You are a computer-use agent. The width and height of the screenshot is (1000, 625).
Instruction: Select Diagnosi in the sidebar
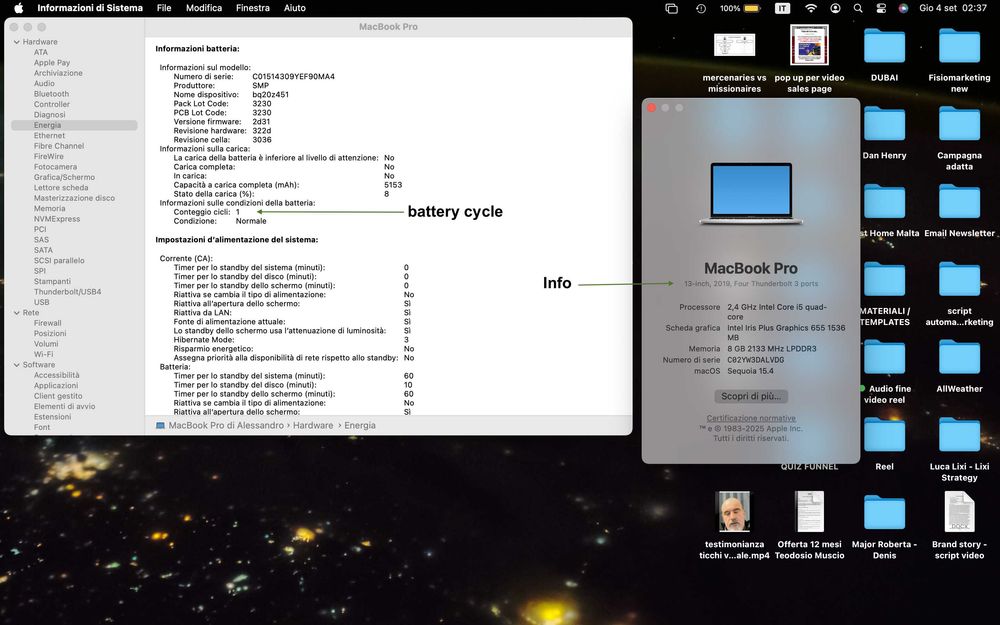pos(50,115)
